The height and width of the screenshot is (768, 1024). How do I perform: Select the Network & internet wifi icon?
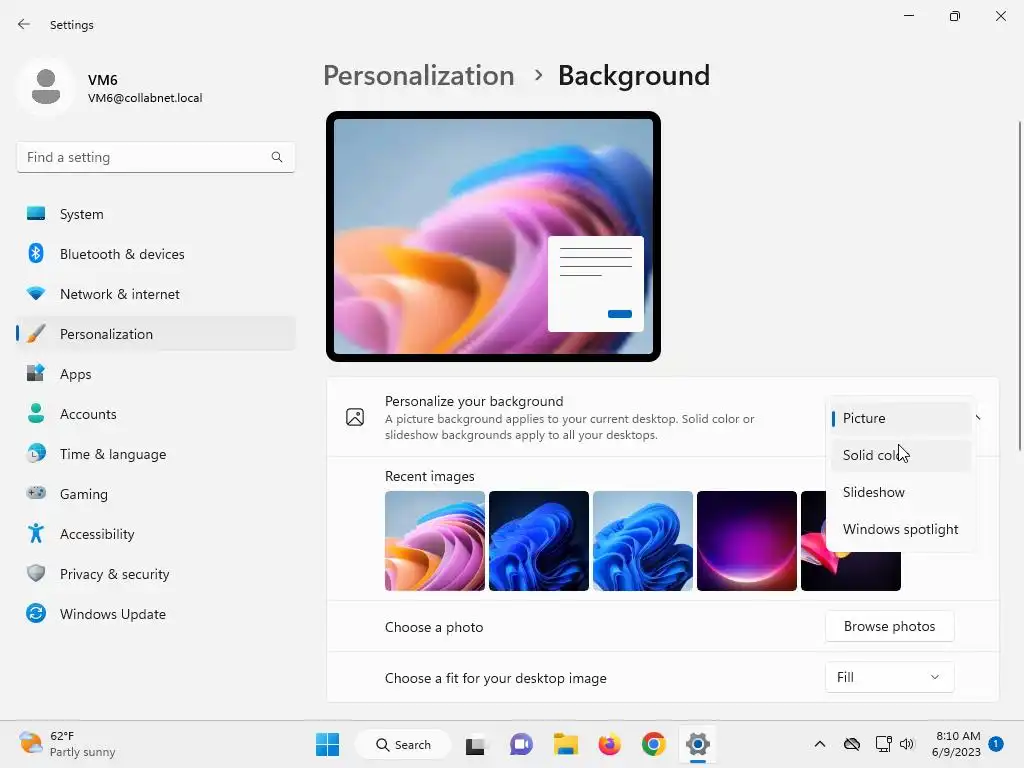coord(36,294)
